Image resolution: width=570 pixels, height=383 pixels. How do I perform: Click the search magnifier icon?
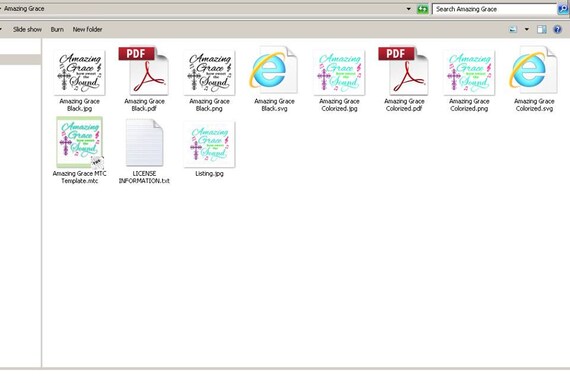pyautogui.click(x=563, y=9)
